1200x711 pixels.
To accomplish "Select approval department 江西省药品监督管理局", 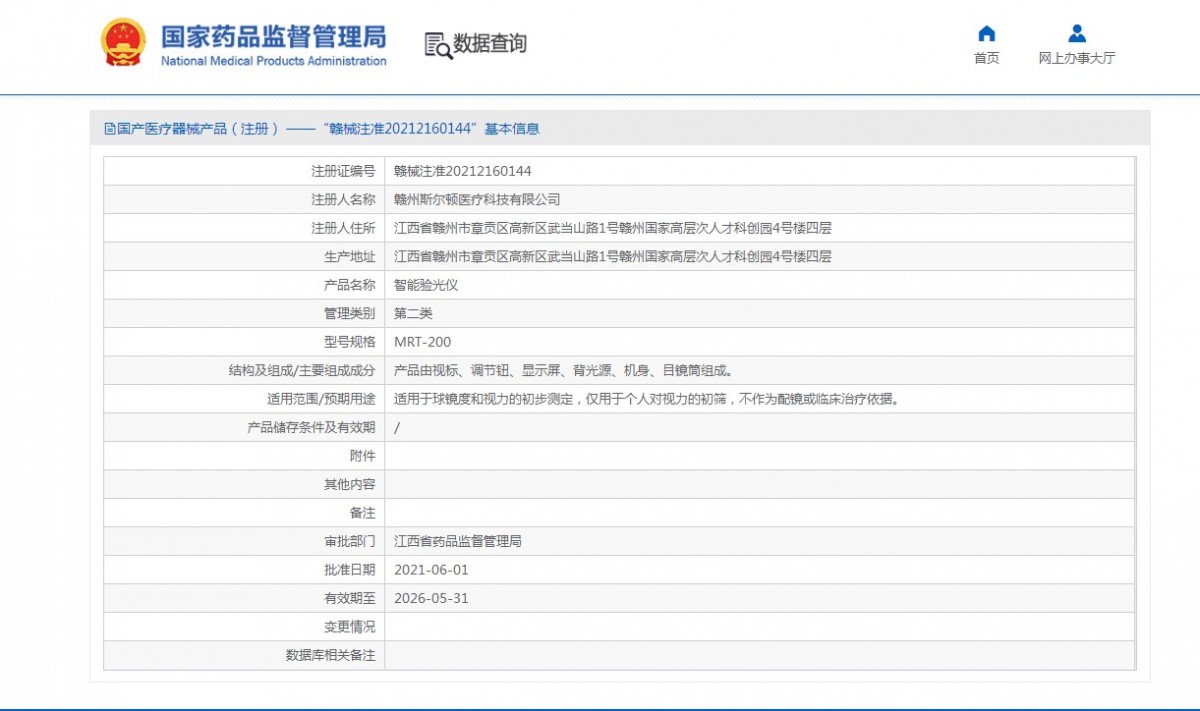I will pyautogui.click(x=458, y=542).
